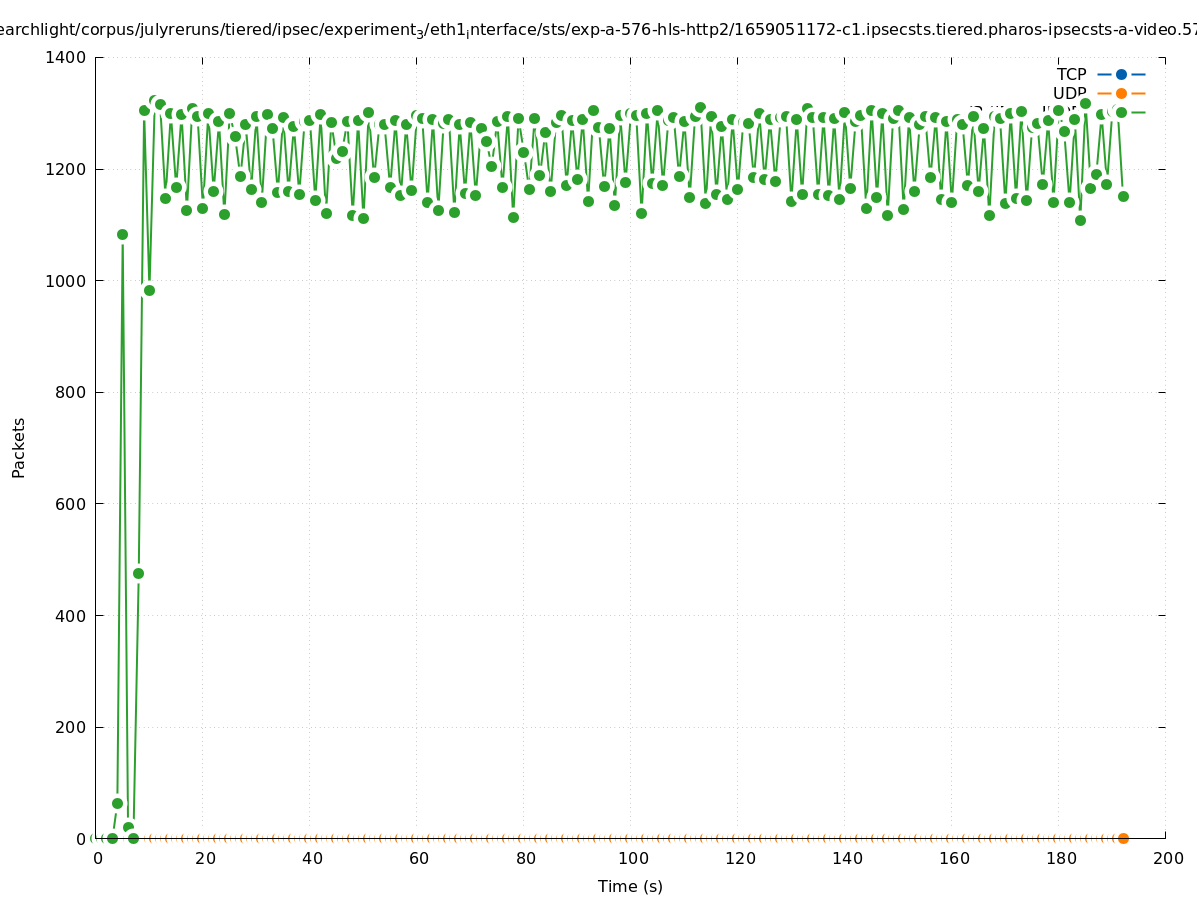Toggle the UDP series via its legend label
1197x900 pixels.
(x=1069, y=93)
